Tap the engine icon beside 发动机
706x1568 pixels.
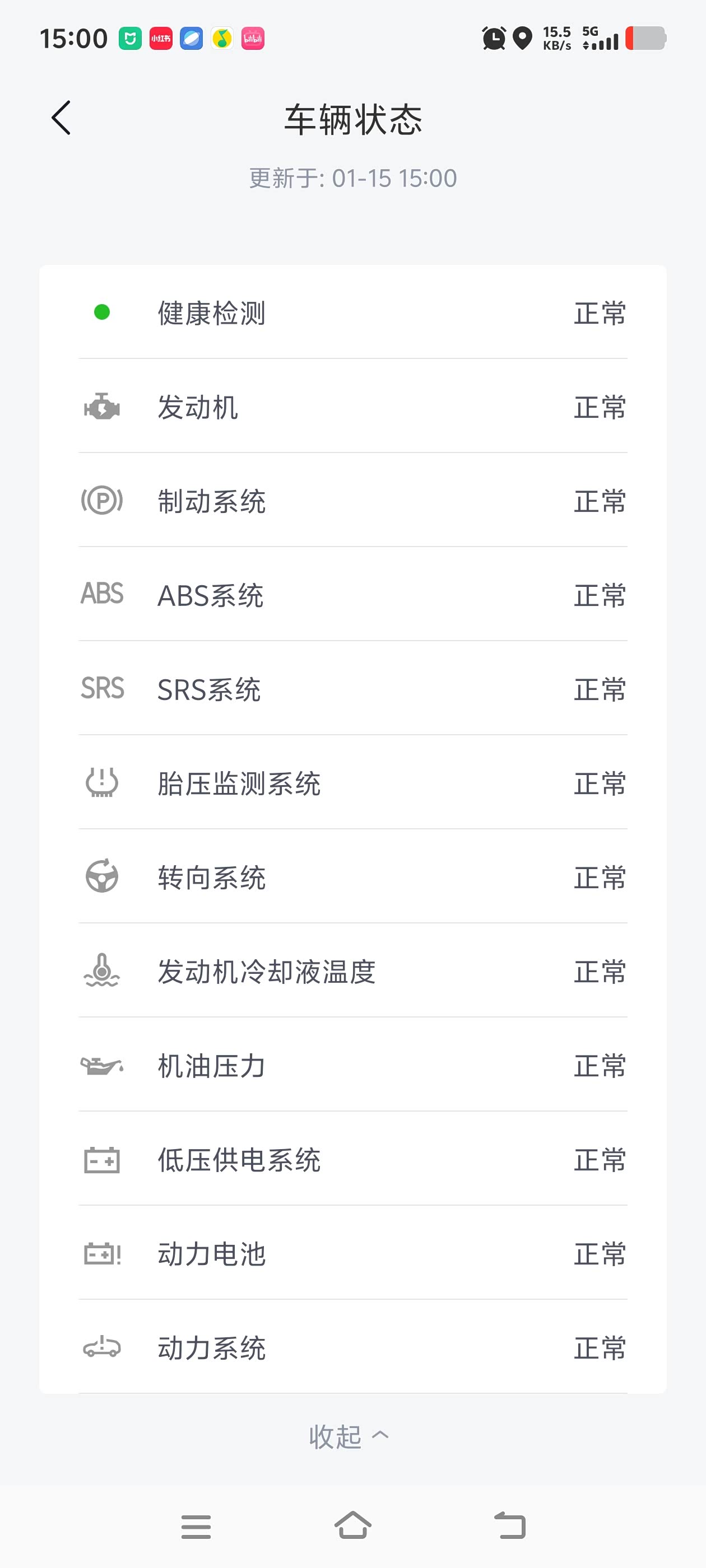(102, 407)
